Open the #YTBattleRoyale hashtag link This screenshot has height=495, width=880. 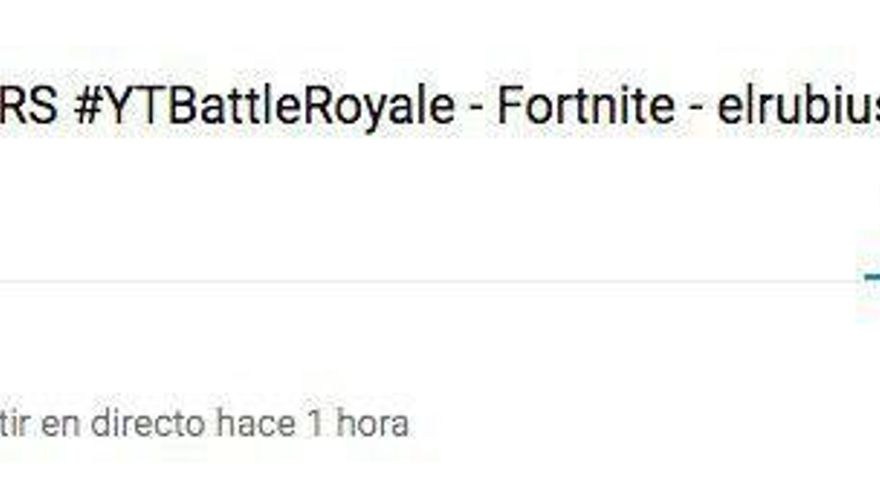264,108
